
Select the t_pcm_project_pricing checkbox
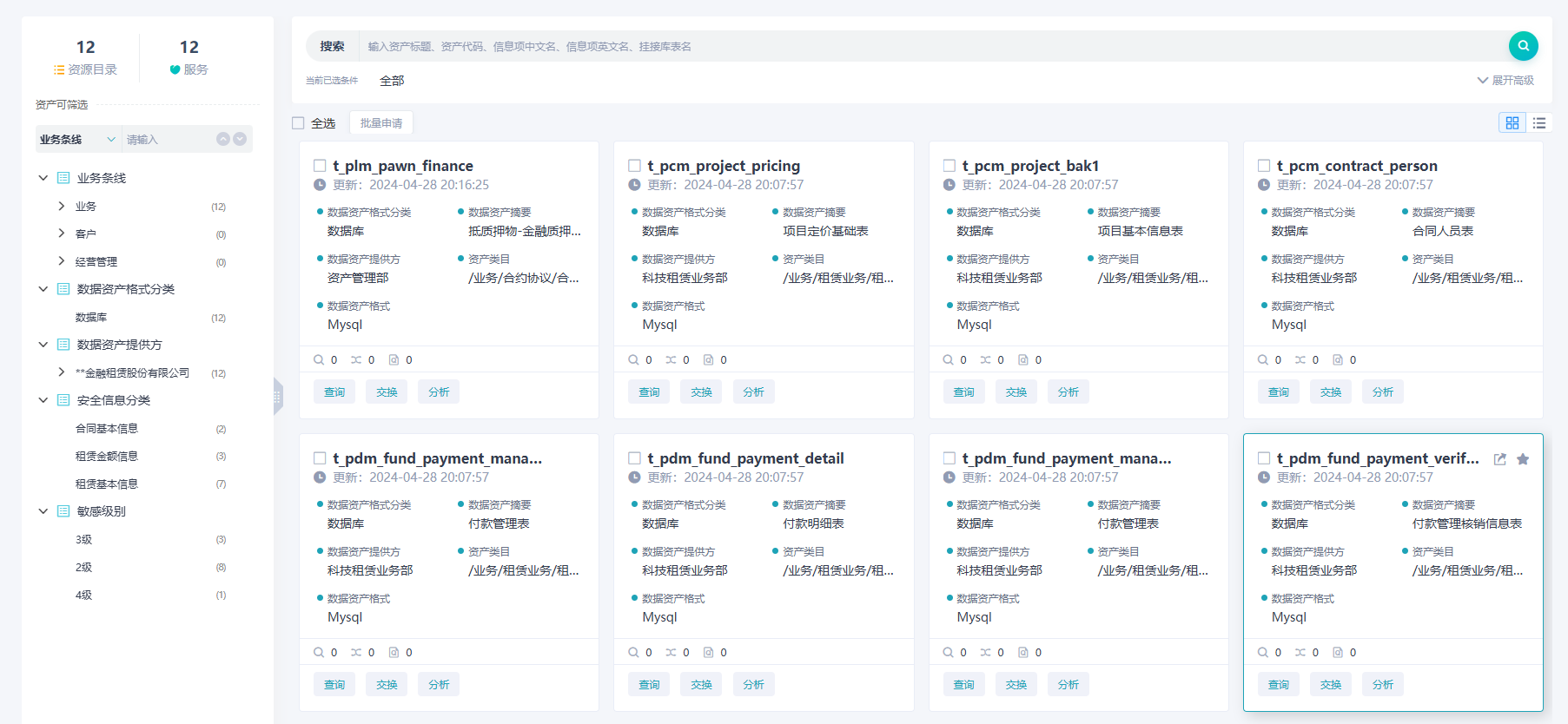[634, 166]
